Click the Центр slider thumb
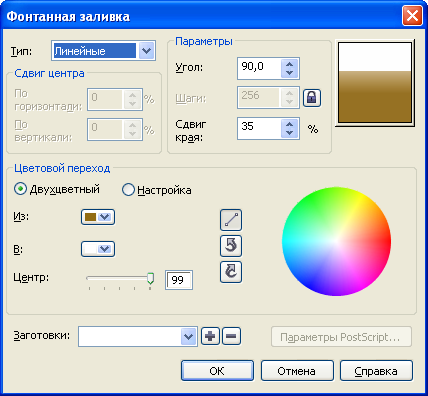 tap(150, 278)
